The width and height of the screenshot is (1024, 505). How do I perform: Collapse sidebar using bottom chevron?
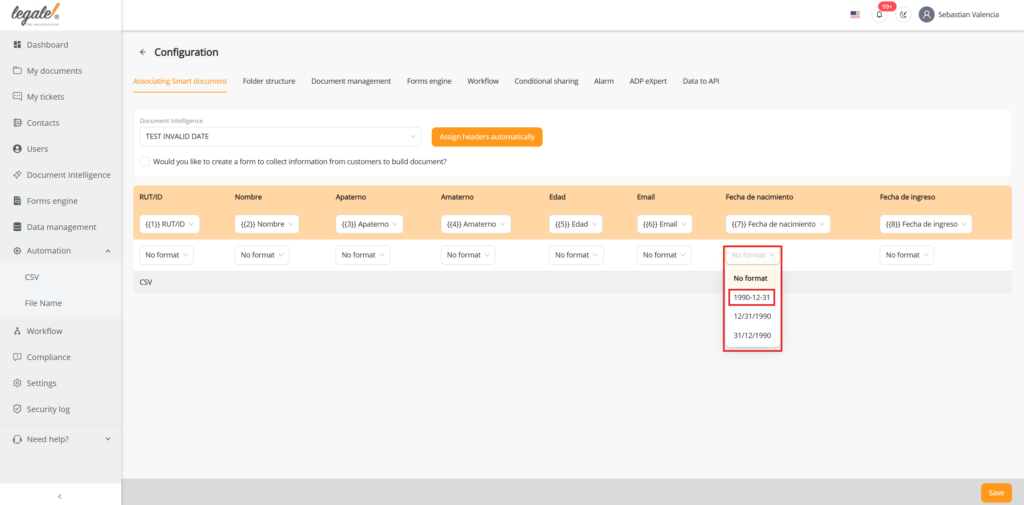point(60,497)
